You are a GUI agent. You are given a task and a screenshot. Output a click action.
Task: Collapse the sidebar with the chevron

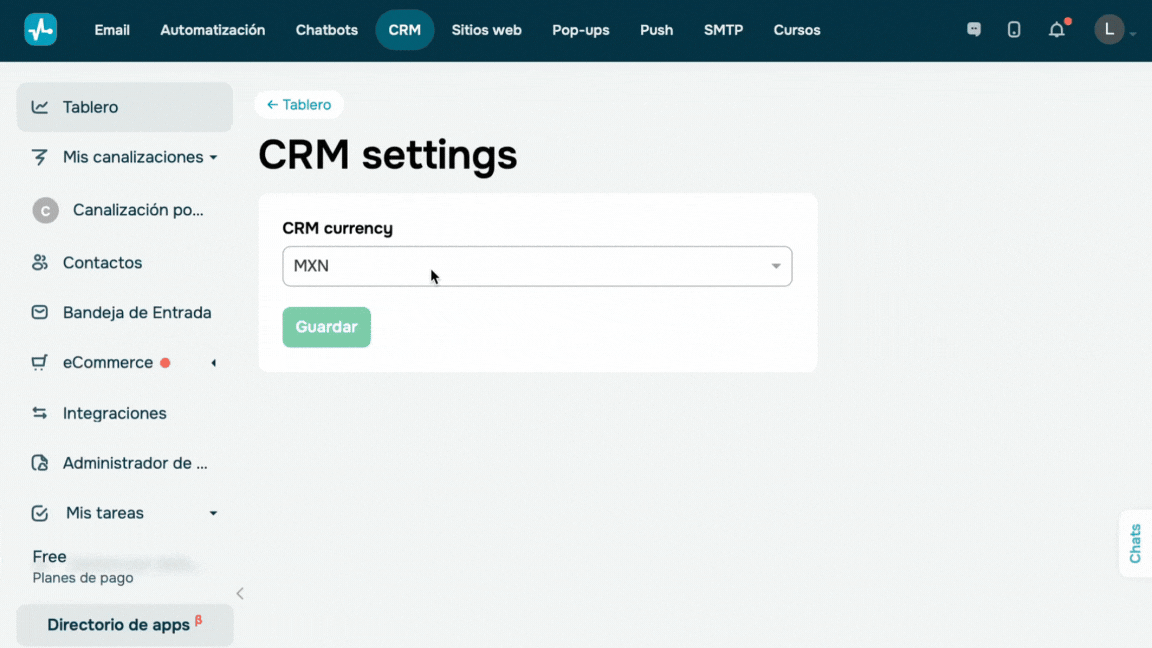[x=240, y=594]
